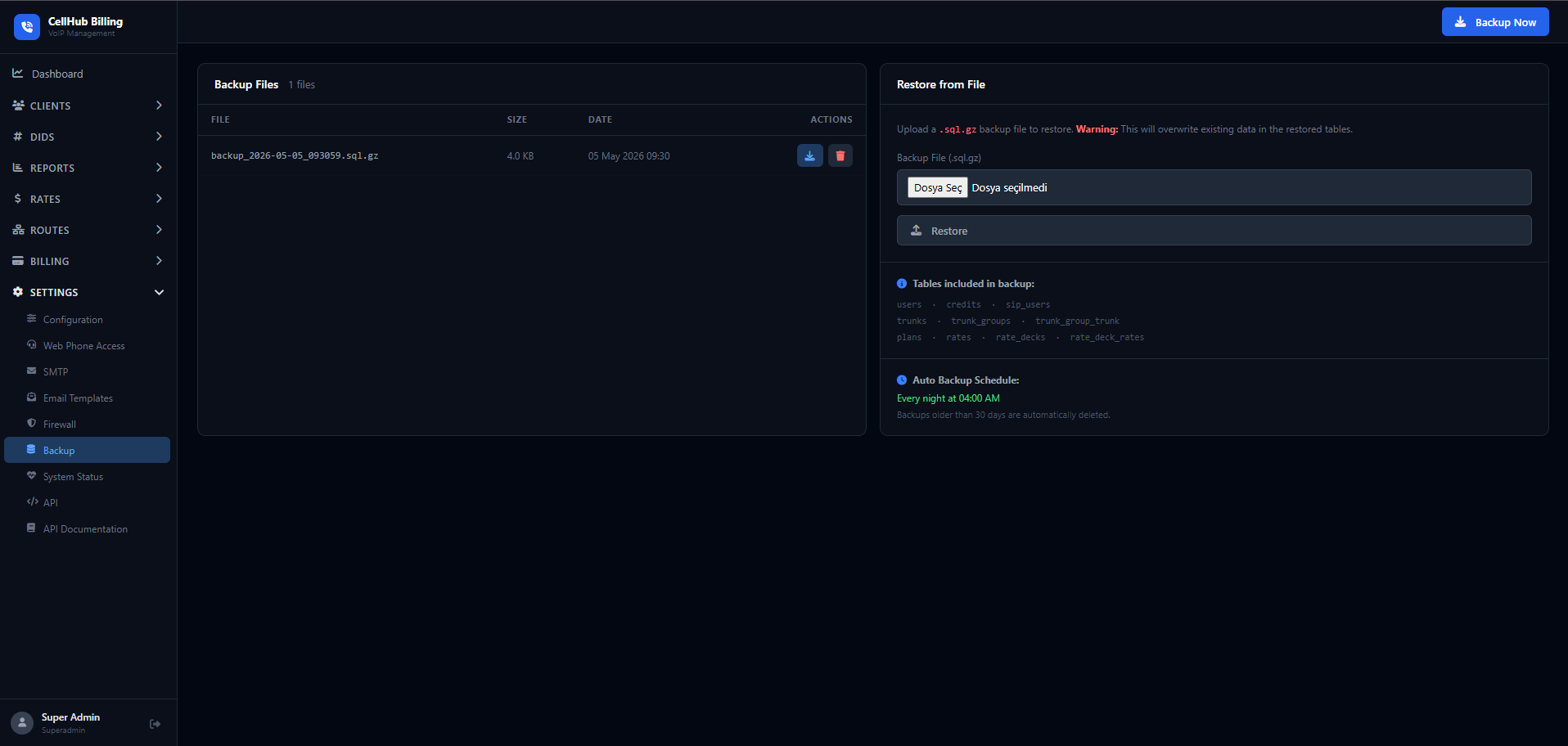Expand the REPORTS chevron
This screenshot has height=746, width=1568.
coord(159,168)
